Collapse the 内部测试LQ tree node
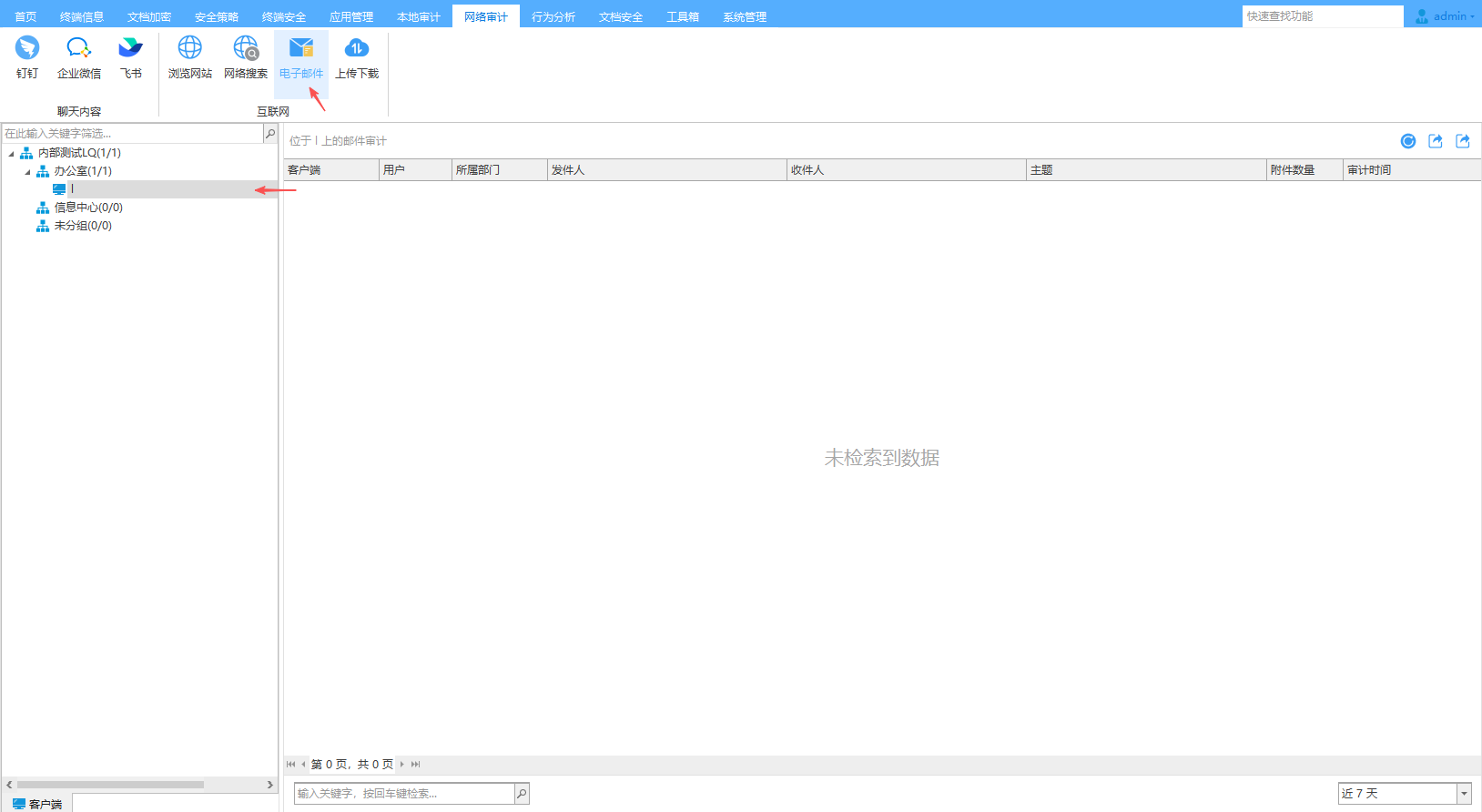Screen dimensions: 1482x812 [x=12, y=154]
